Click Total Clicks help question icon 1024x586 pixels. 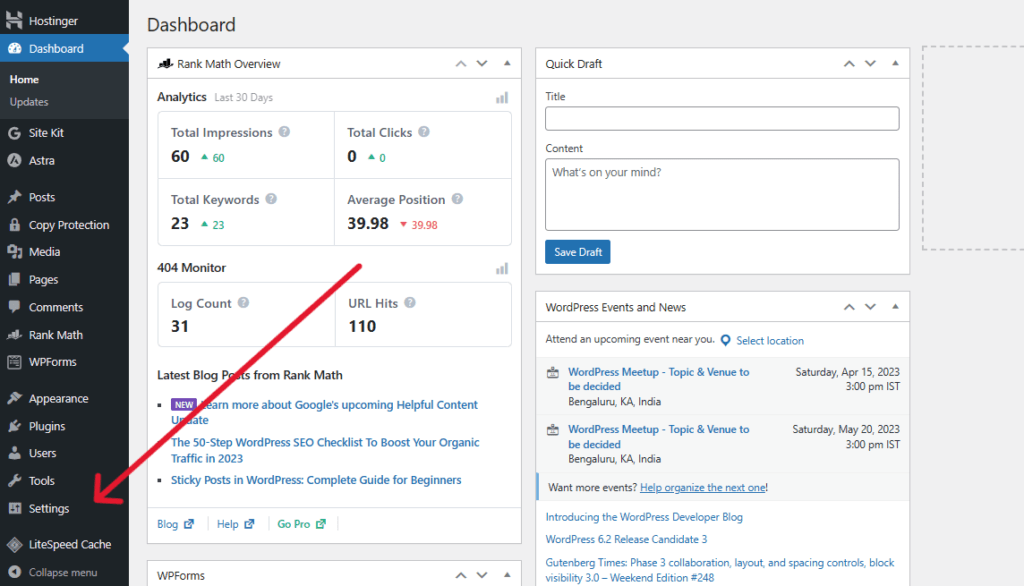pyautogui.click(x=424, y=131)
